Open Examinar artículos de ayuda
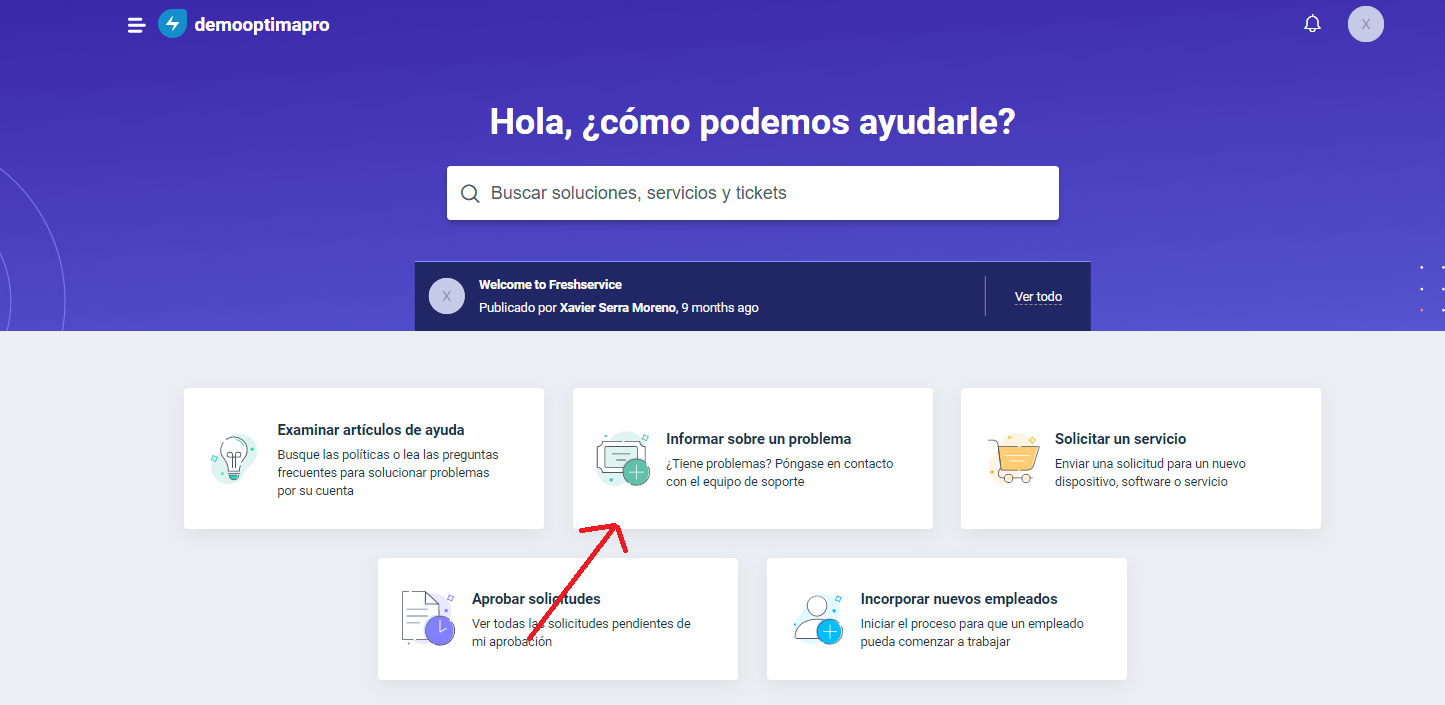This screenshot has height=705, width=1445. tap(370, 430)
